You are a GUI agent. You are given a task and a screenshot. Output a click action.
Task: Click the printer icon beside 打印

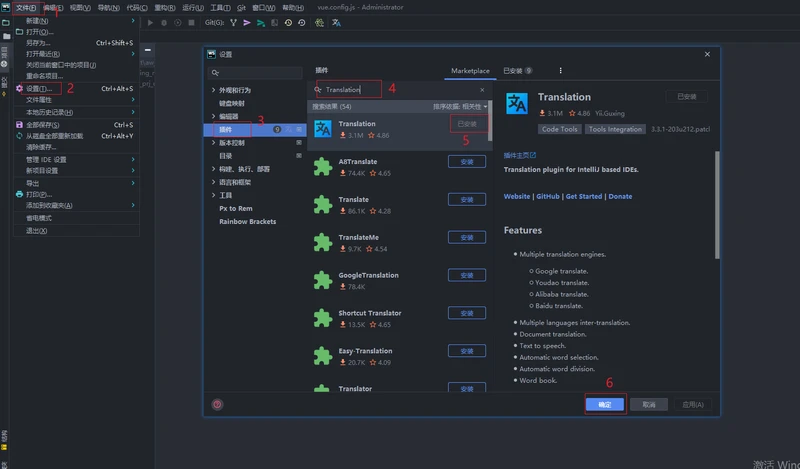coord(19,194)
